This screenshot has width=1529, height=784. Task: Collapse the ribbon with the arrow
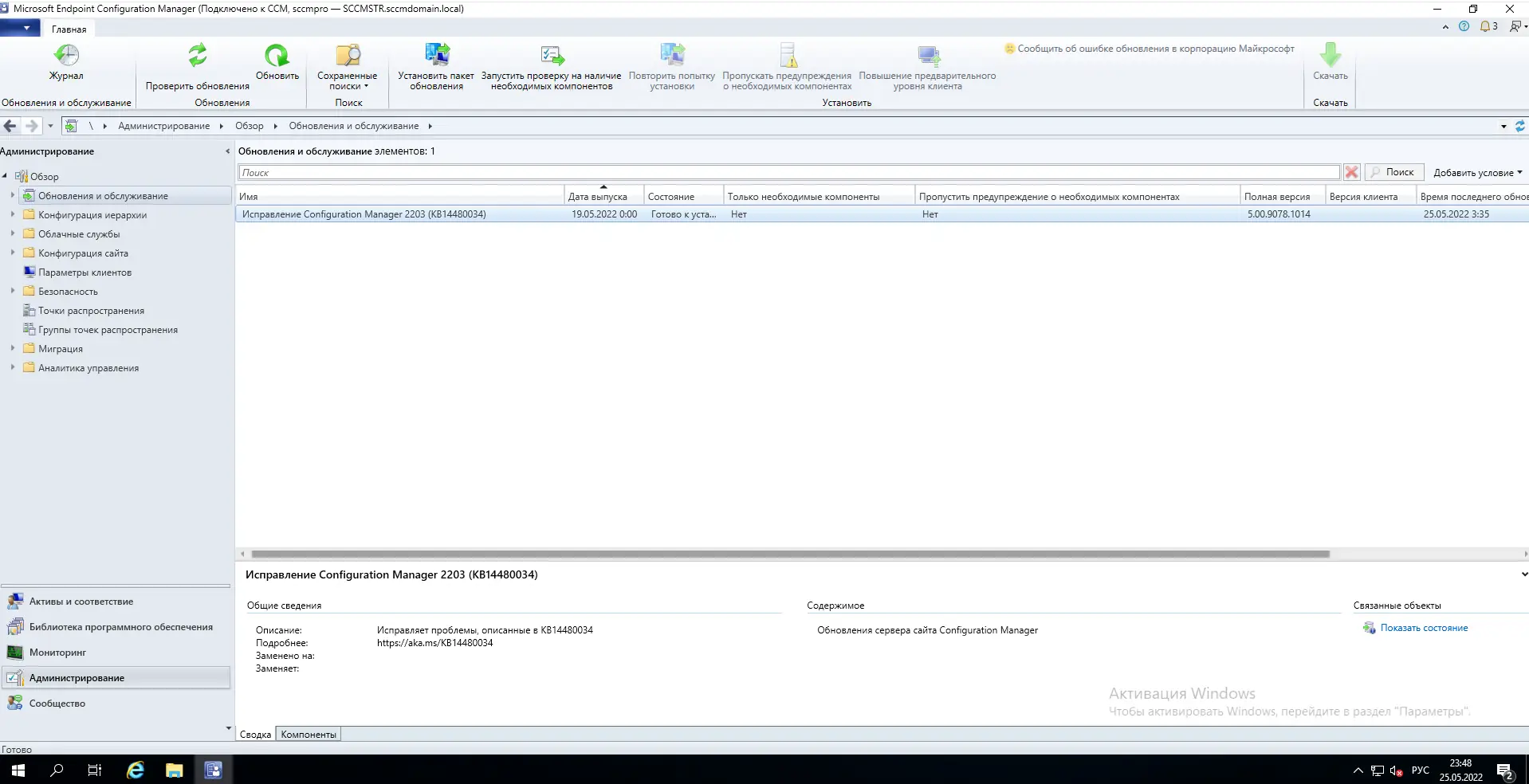pos(1445,27)
